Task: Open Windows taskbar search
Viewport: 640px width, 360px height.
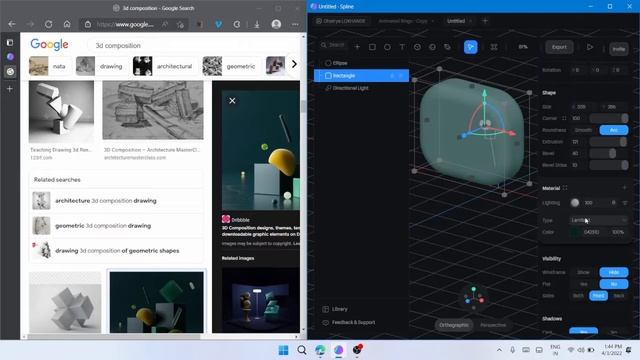Action: 302,350
